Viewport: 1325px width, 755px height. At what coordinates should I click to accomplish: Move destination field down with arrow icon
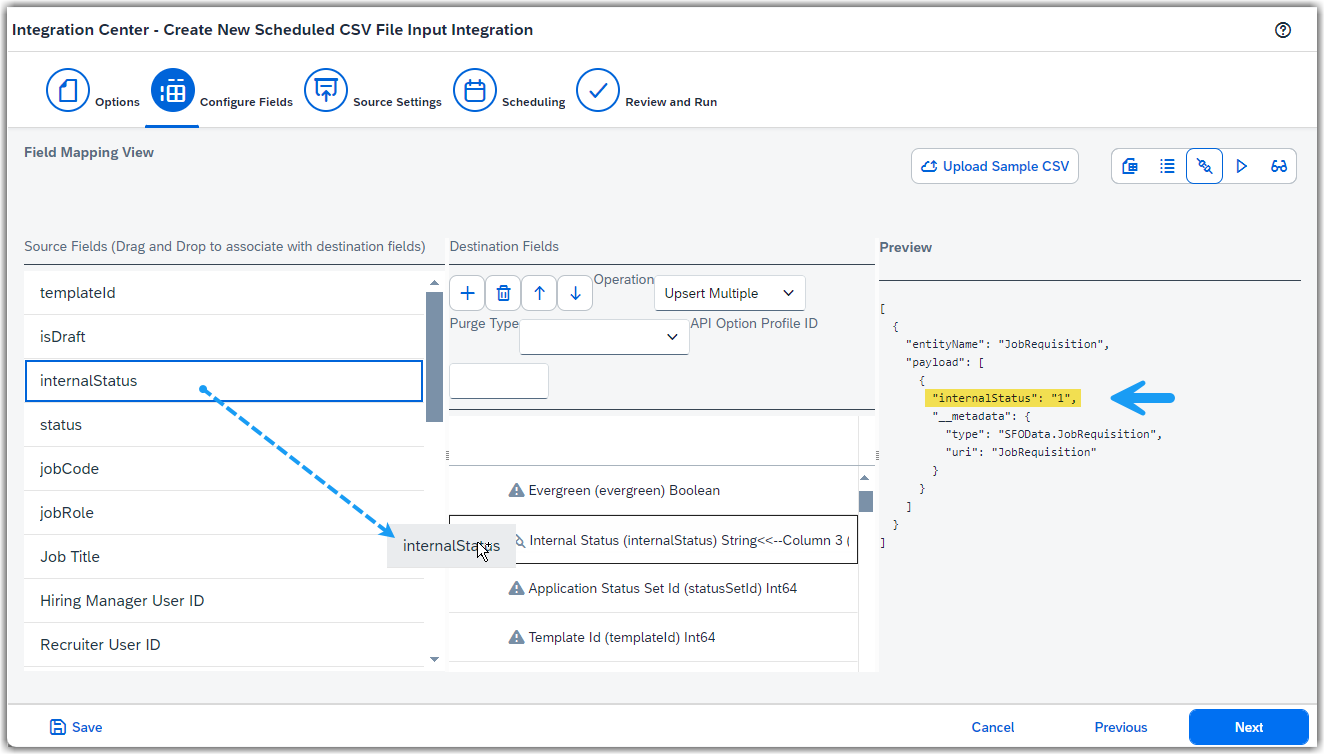point(575,293)
